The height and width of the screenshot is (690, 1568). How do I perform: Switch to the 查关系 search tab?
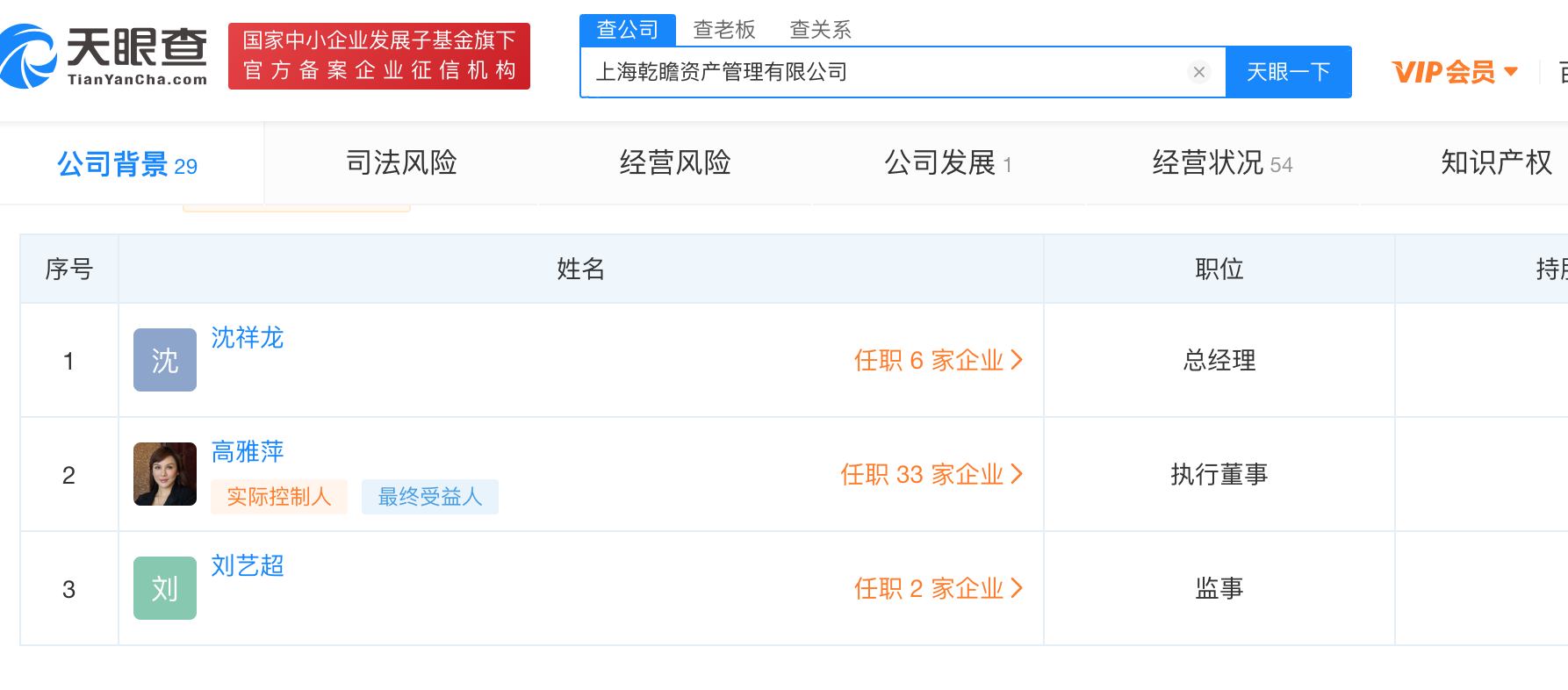(x=820, y=30)
